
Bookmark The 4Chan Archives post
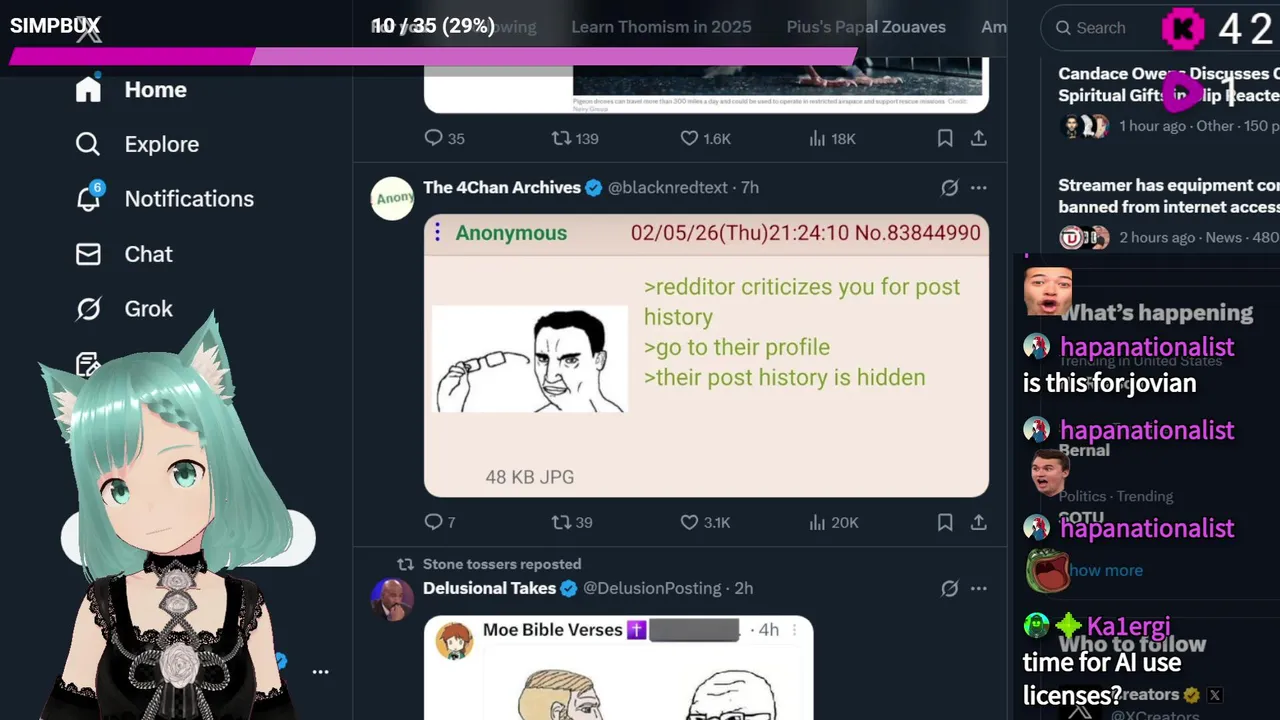coord(945,522)
